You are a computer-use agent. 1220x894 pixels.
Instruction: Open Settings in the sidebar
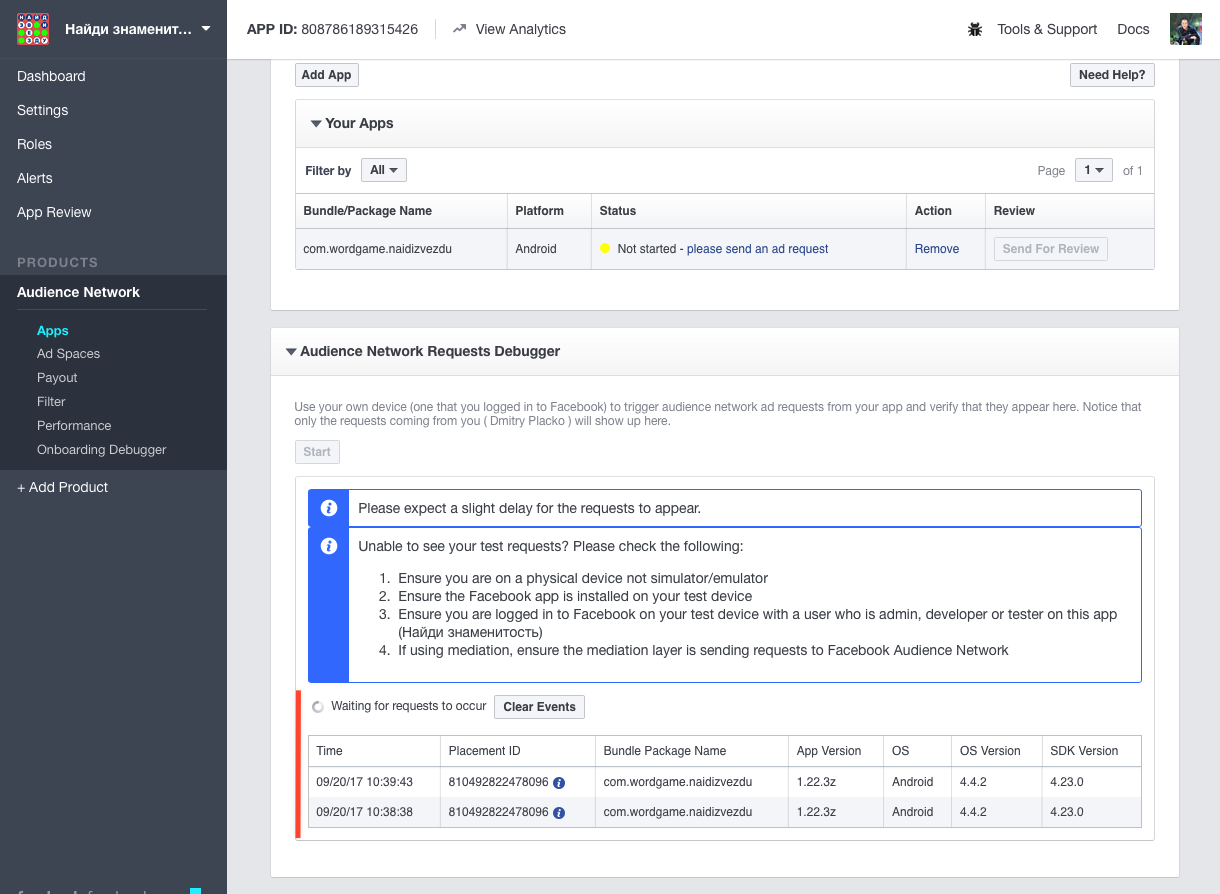pyautogui.click(x=43, y=110)
